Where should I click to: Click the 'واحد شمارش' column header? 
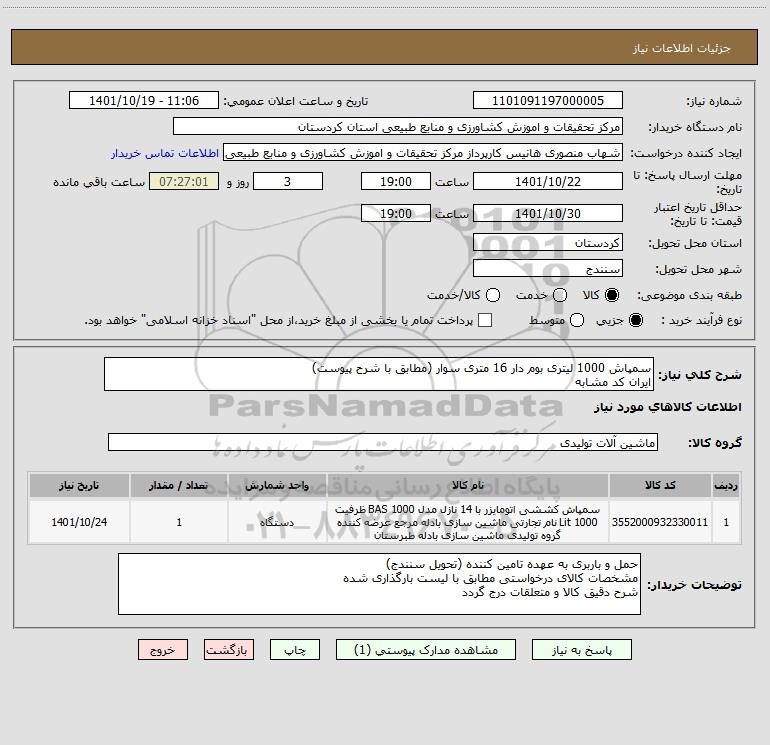pos(277,485)
